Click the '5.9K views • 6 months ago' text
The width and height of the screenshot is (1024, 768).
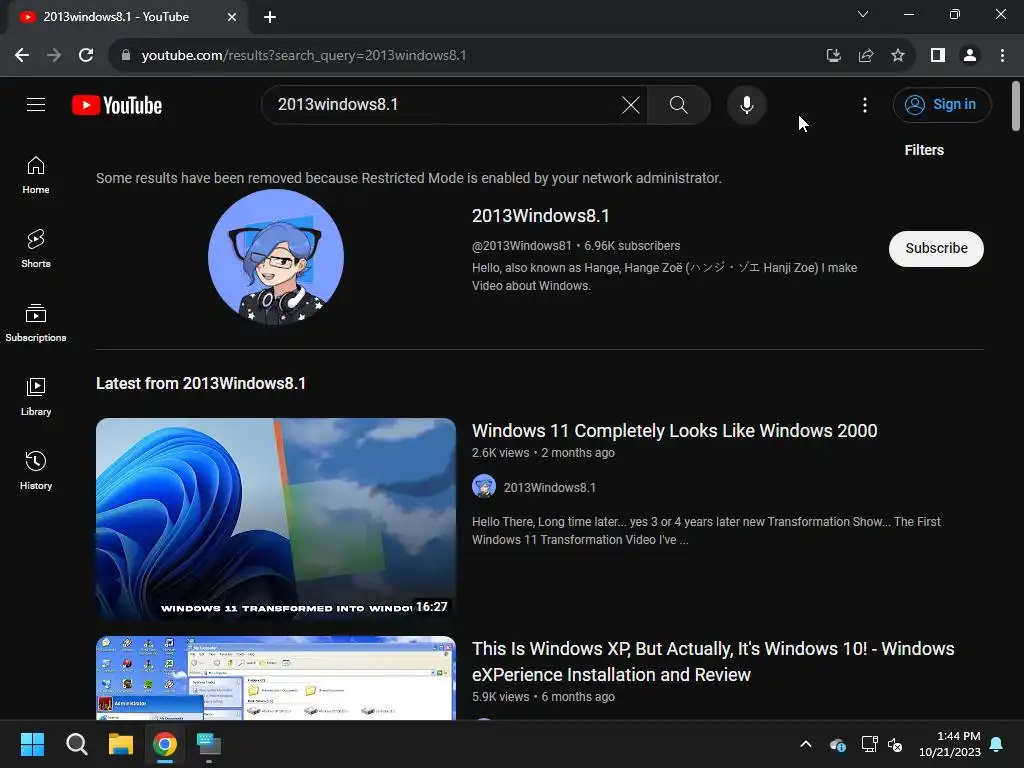[543, 697]
